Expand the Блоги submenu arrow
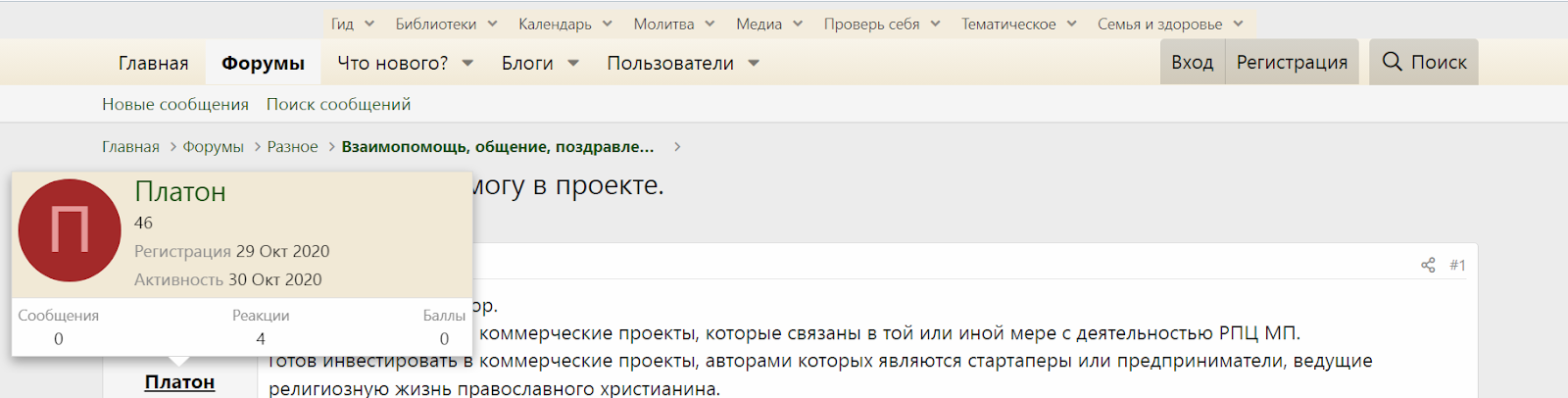 click(573, 63)
